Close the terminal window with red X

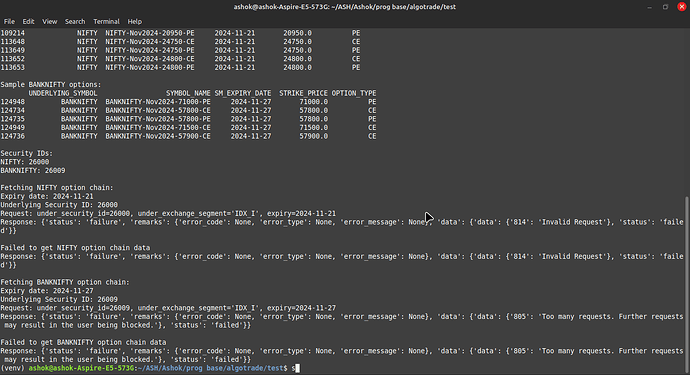[x=682, y=7]
